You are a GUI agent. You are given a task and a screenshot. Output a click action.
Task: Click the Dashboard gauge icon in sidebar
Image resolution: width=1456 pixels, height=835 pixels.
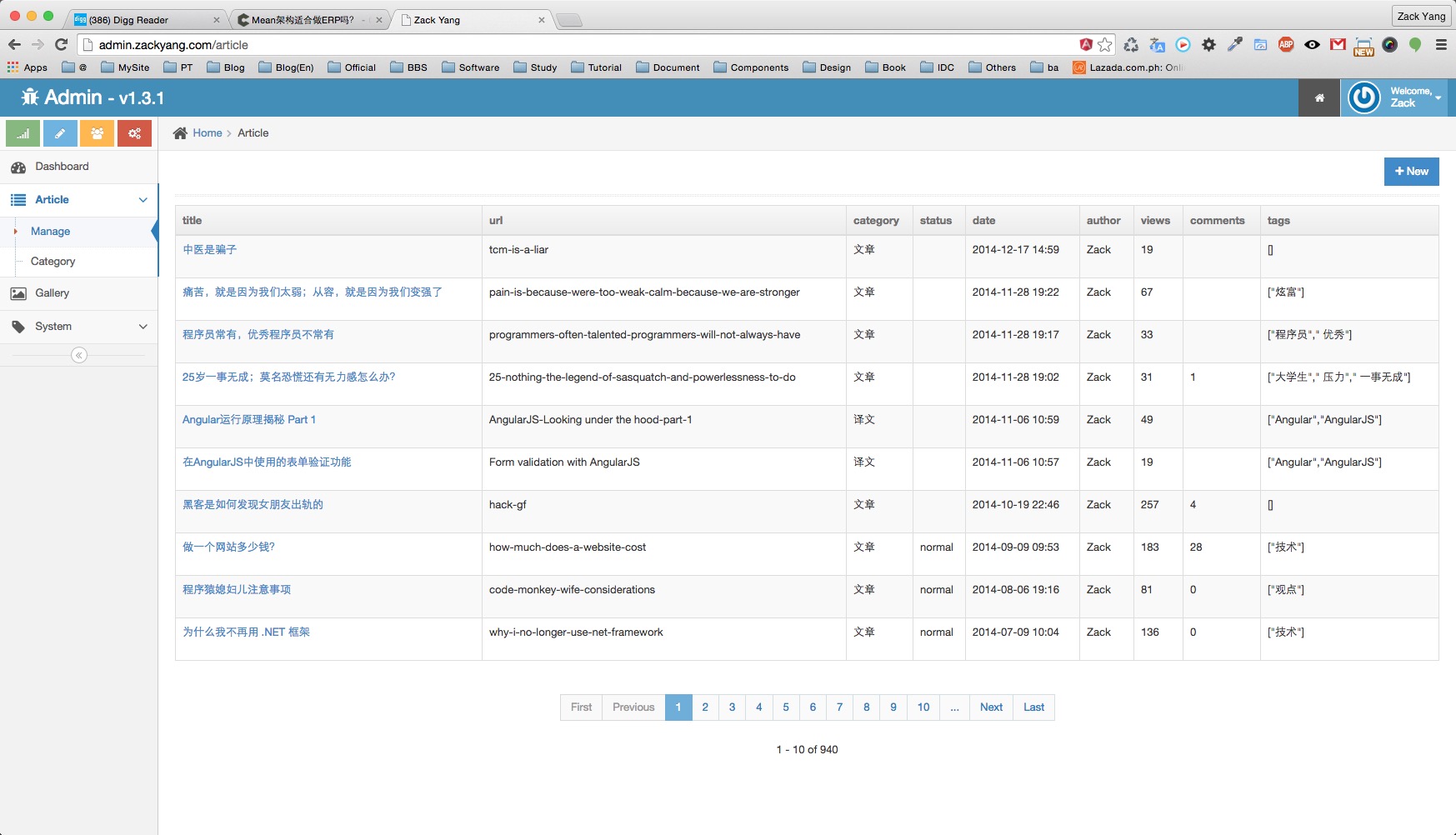coord(18,167)
